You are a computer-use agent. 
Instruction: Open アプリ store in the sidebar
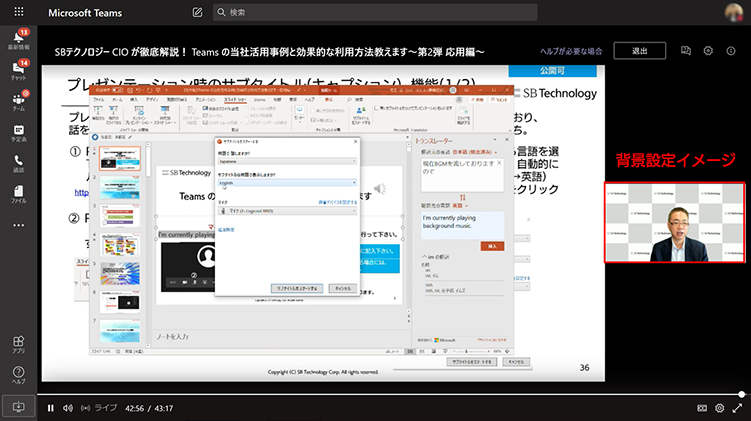(x=19, y=344)
